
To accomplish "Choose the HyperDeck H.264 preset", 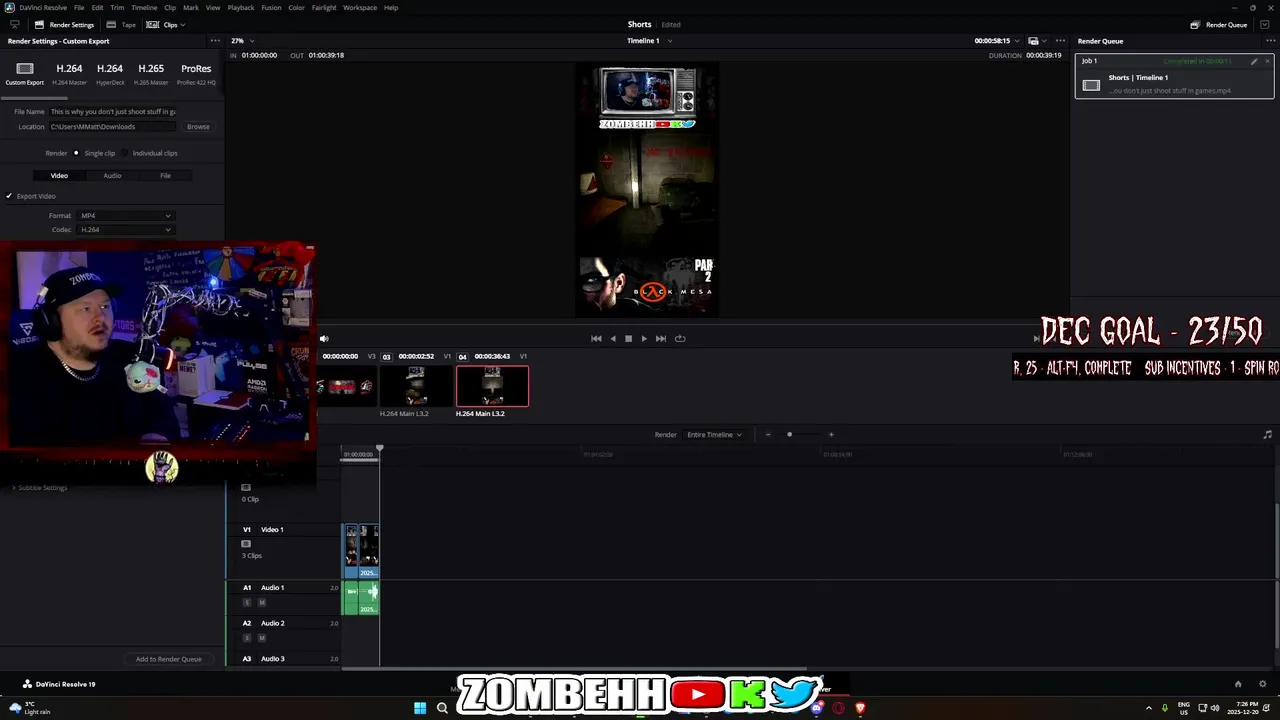I will click(x=110, y=73).
